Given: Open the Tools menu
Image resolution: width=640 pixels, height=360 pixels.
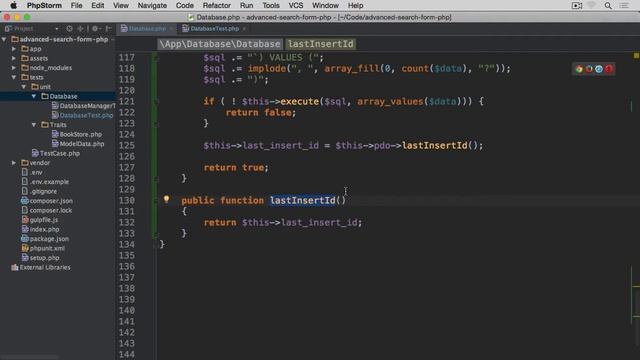Looking at the screenshot, I should 271,5.
